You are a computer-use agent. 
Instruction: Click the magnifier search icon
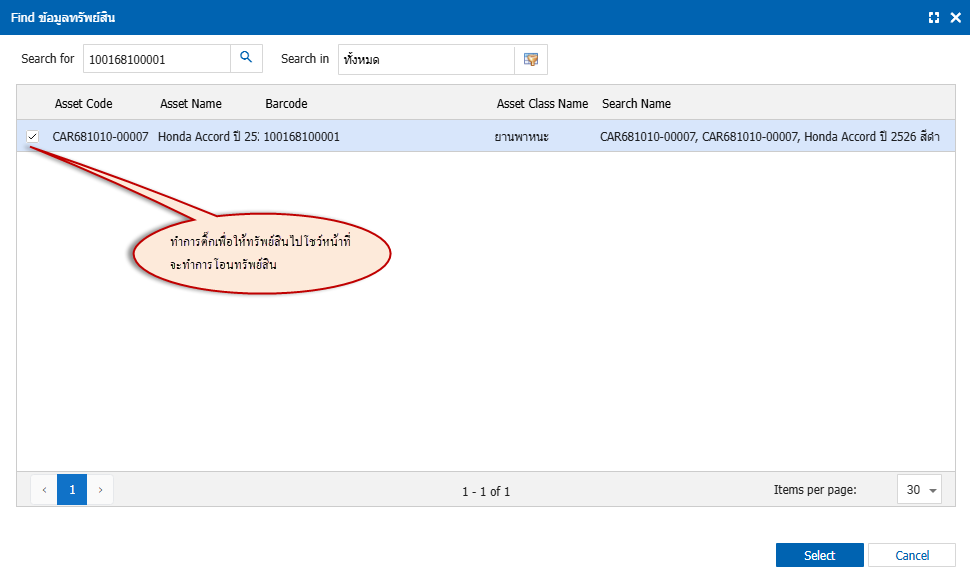tap(246, 59)
